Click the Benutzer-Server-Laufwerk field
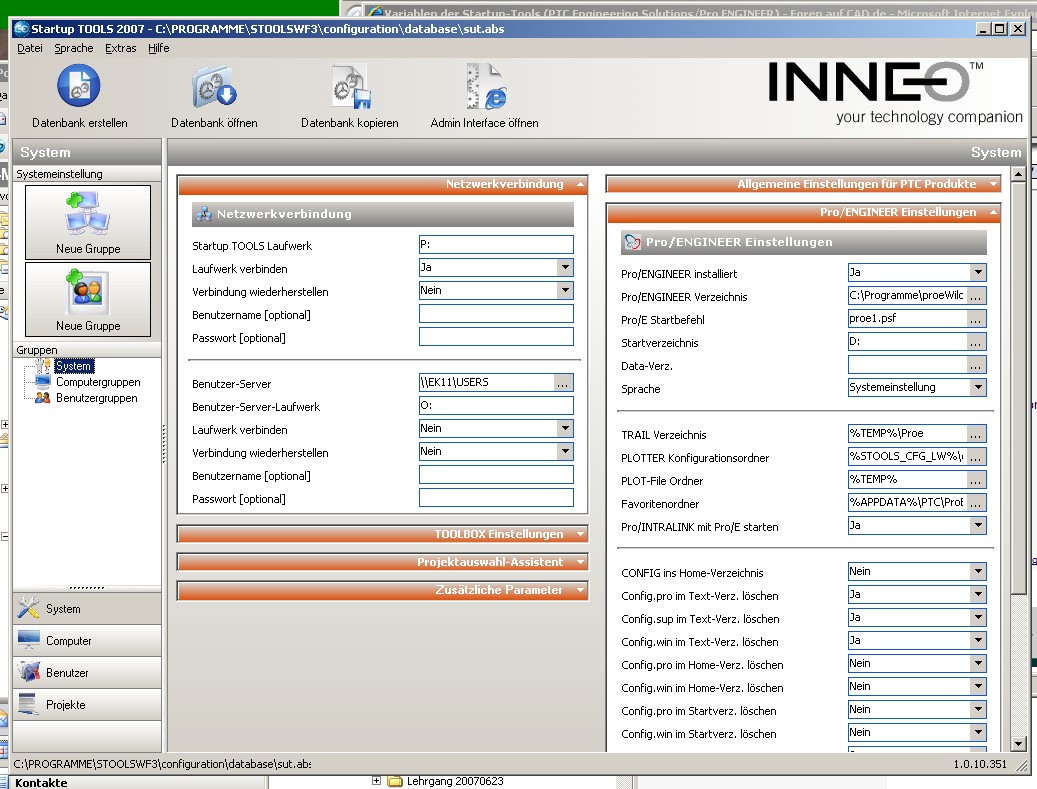1037x789 pixels. [496, 405]
